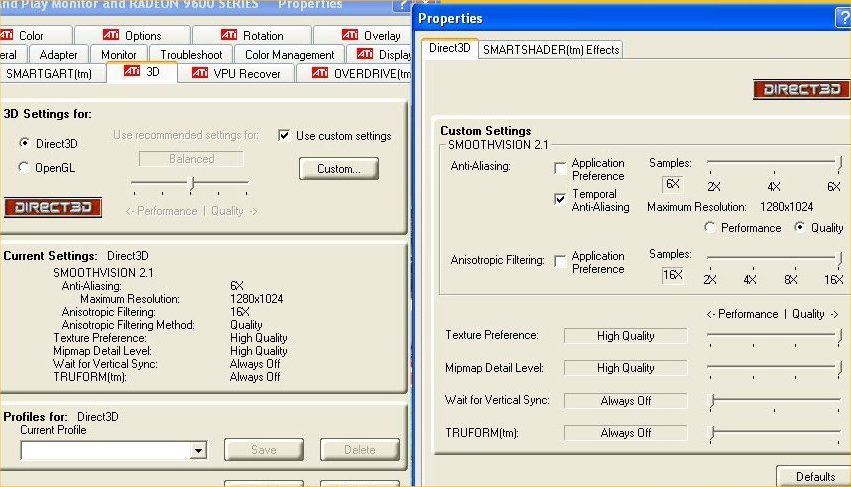
Task: Uncheck Use custom settings
Action: [284, 135]
